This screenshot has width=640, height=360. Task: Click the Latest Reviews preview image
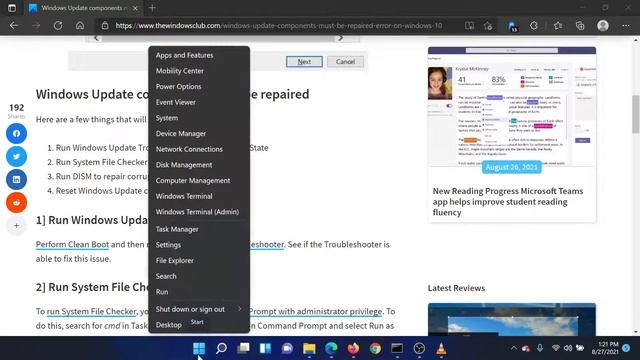click(x=512, y=320)
